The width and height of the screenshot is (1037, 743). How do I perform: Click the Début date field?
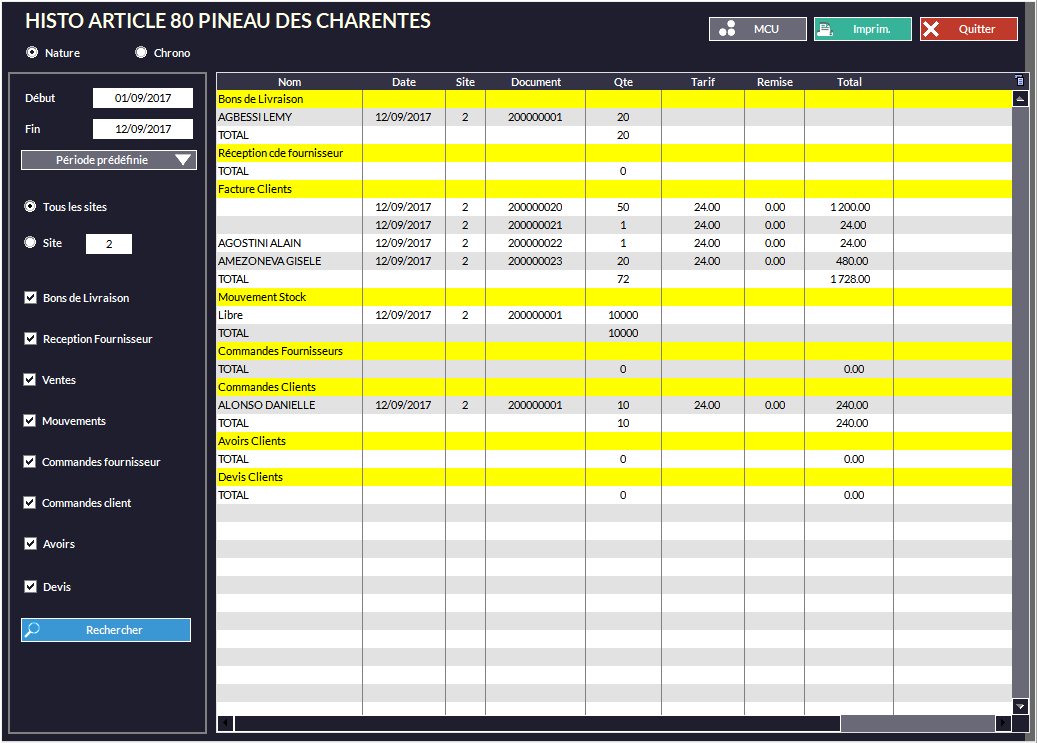143,98
